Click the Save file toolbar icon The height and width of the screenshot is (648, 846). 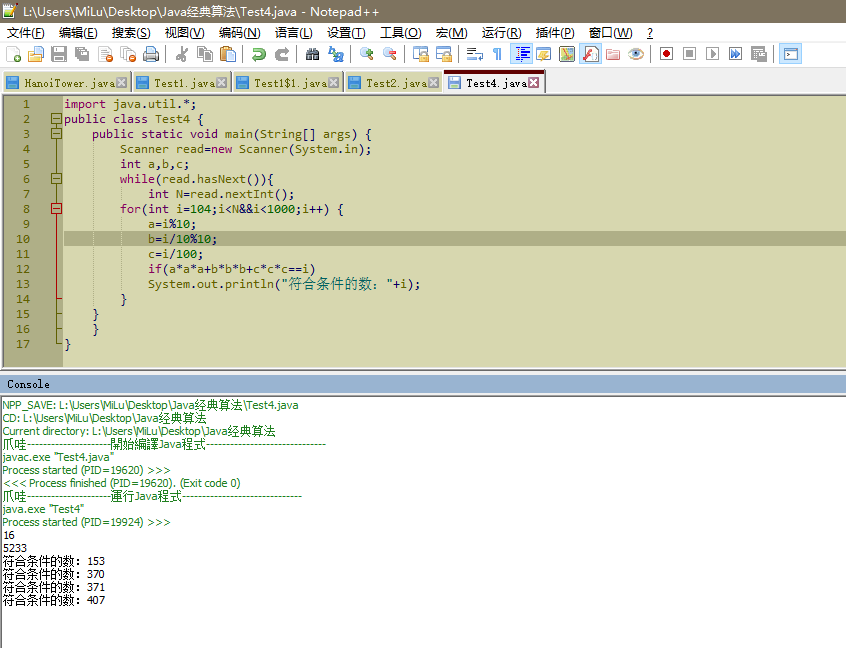(59, 54)
